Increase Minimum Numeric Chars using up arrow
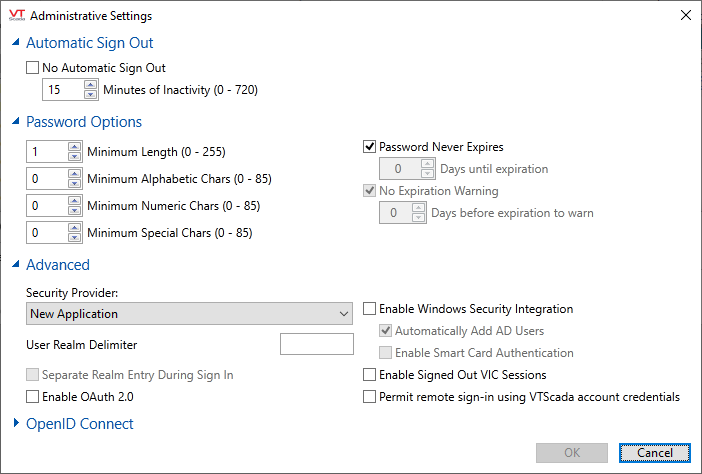 [73, 201]
